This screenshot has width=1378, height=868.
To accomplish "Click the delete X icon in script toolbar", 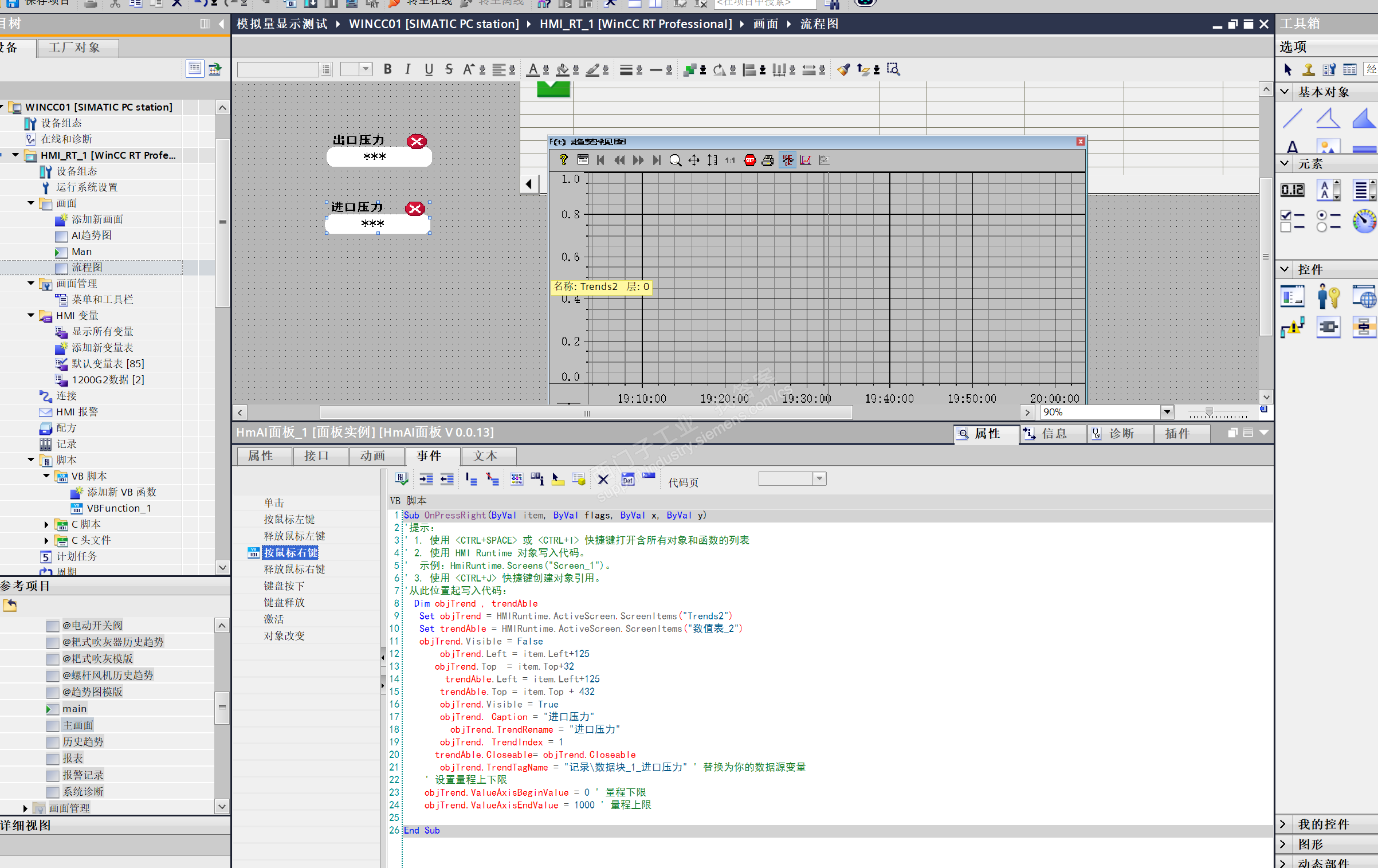I will click(x=603, y=480).
